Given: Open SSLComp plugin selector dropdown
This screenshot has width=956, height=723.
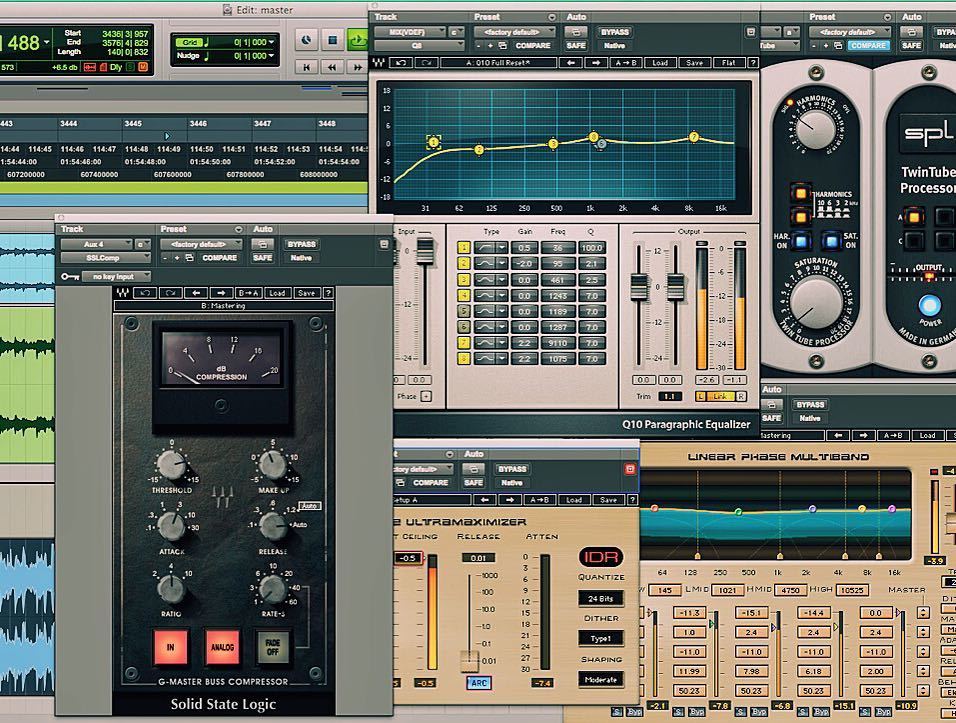Looking at the screenshot, I should [106, 258].
